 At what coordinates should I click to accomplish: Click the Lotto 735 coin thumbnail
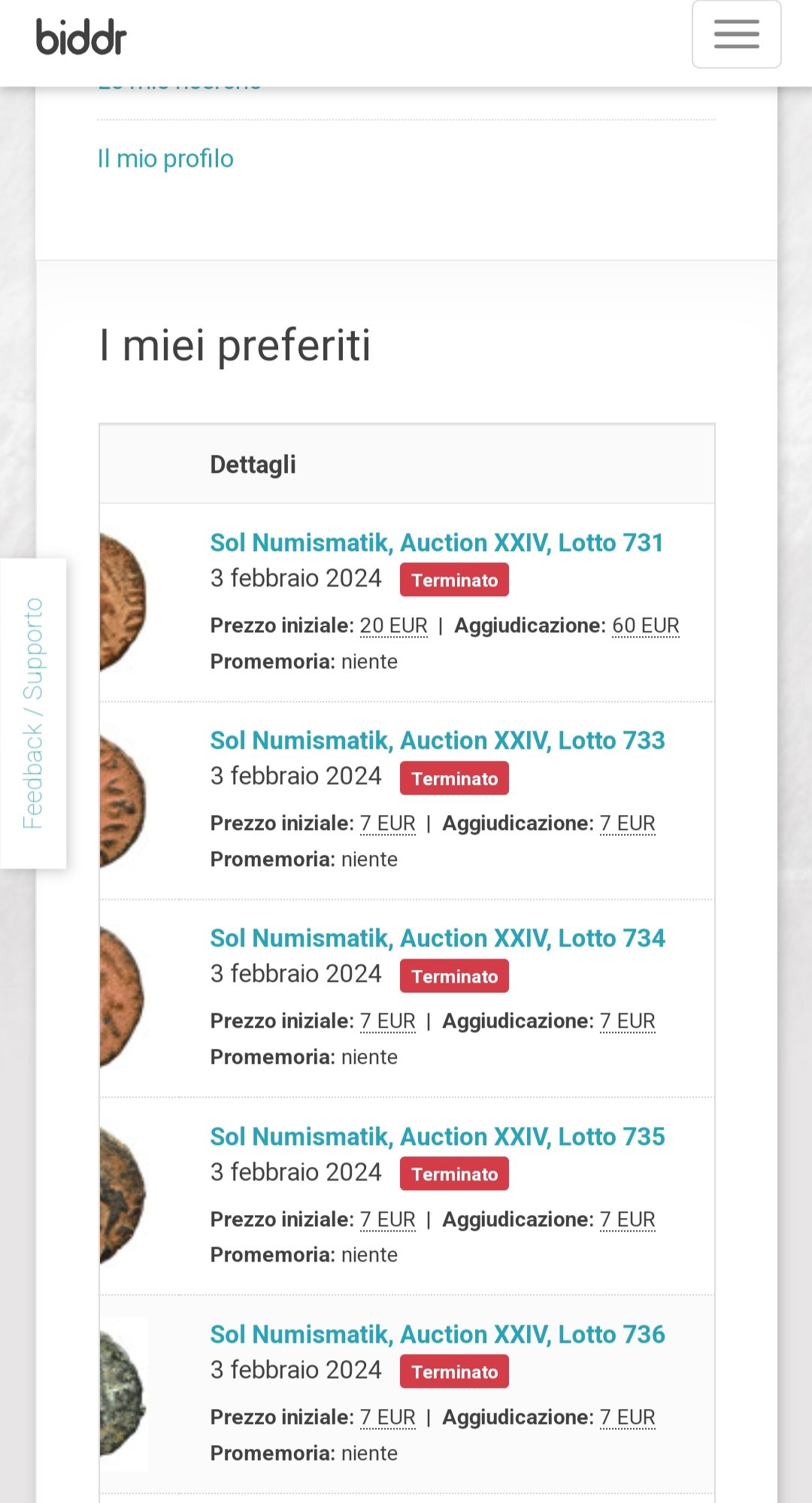pyautogui.click(x=123, y=1195)
